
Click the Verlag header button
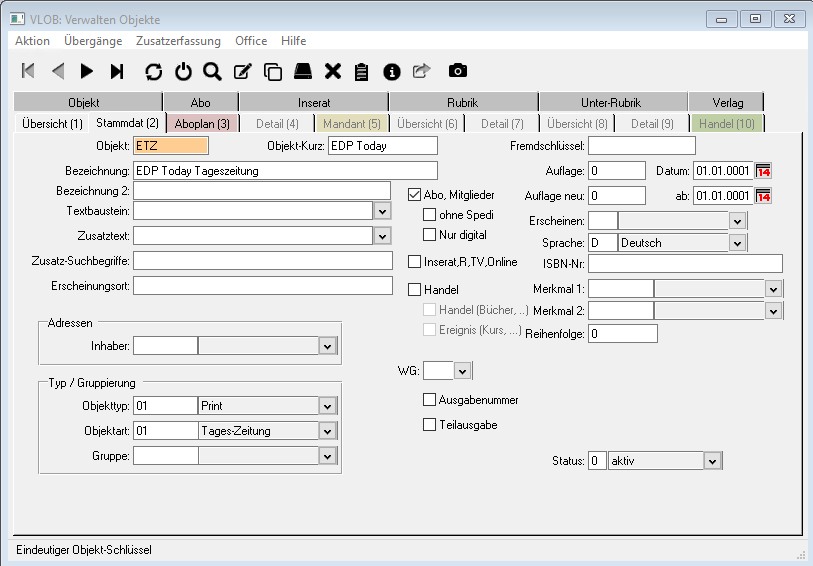click(x=727, y=102)
